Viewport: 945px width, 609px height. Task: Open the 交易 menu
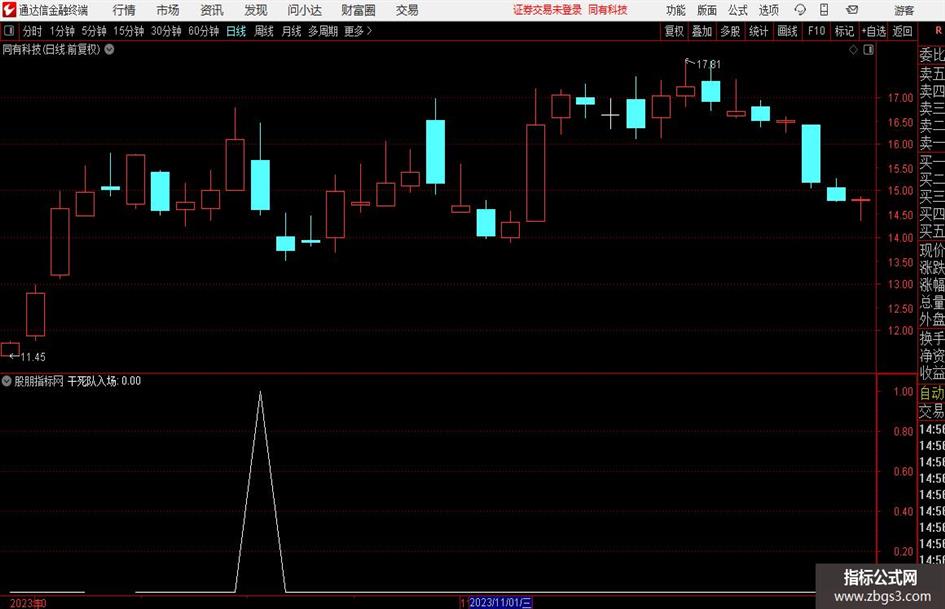(407, 10)
